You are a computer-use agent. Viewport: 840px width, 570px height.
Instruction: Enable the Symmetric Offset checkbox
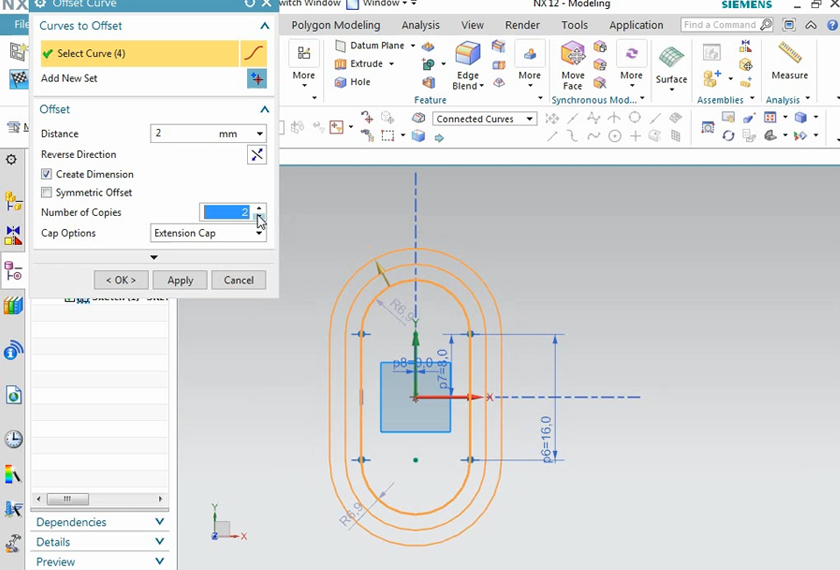click(x=46, y=192)
